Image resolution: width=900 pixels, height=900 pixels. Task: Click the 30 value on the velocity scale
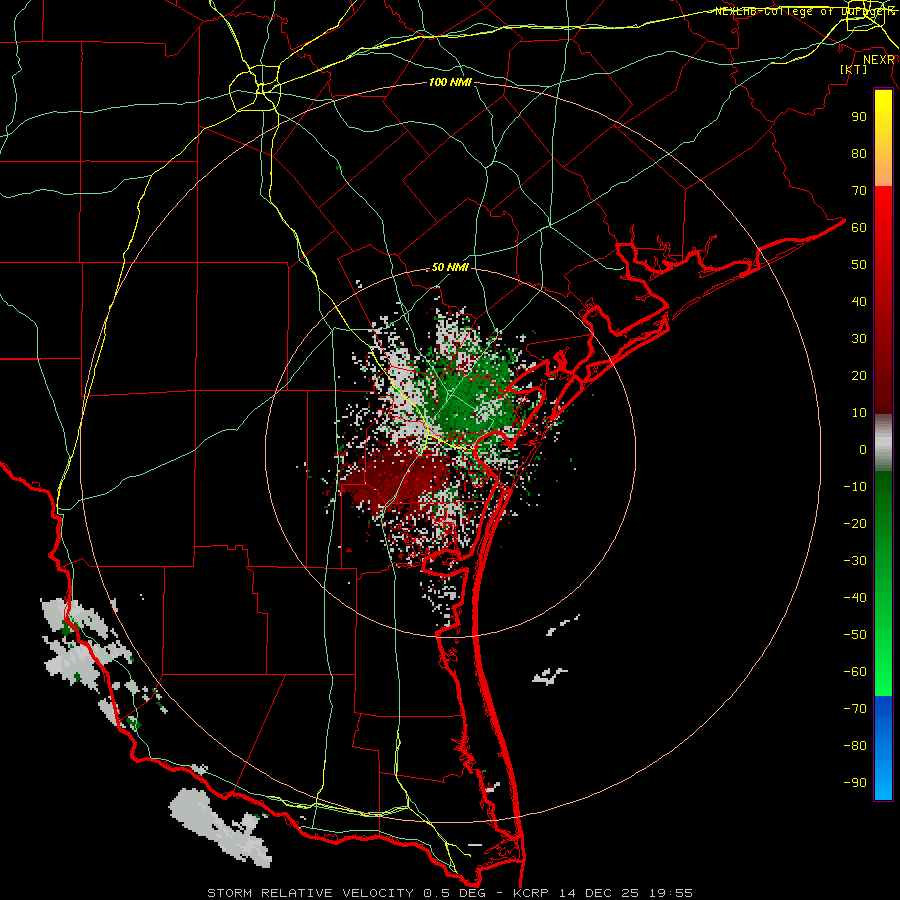point(859,339)
